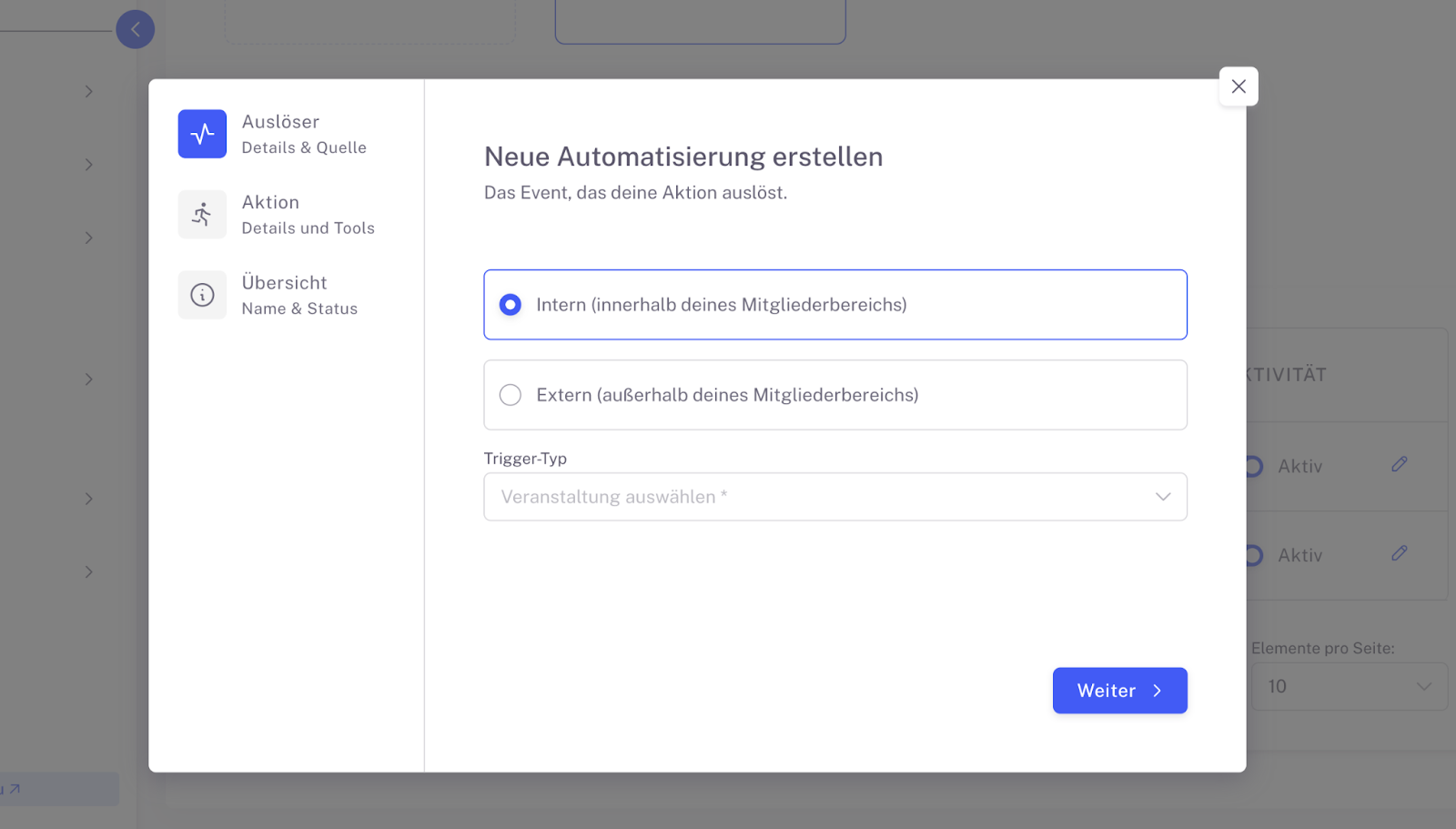Collapse the sidebar with round back arrow
Viewport: 1456px width, 829px height.
click(136, 29)
